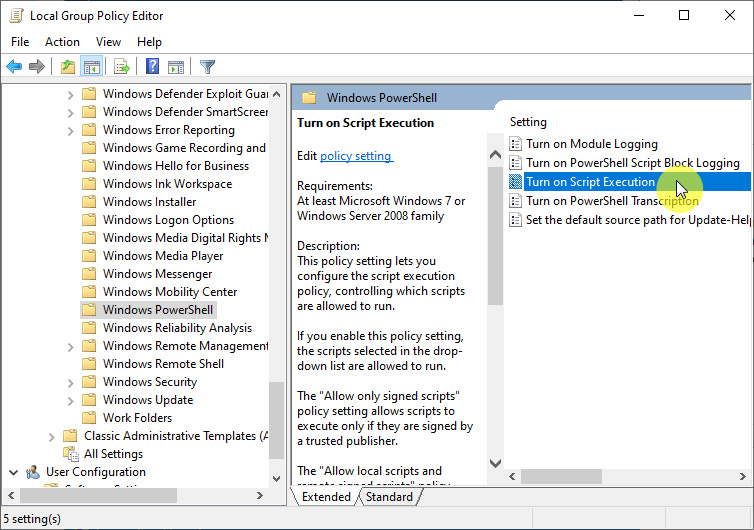The image size is (754, 530).
Task: Open Help using the blue question mark icon
Action: (152, 67)
